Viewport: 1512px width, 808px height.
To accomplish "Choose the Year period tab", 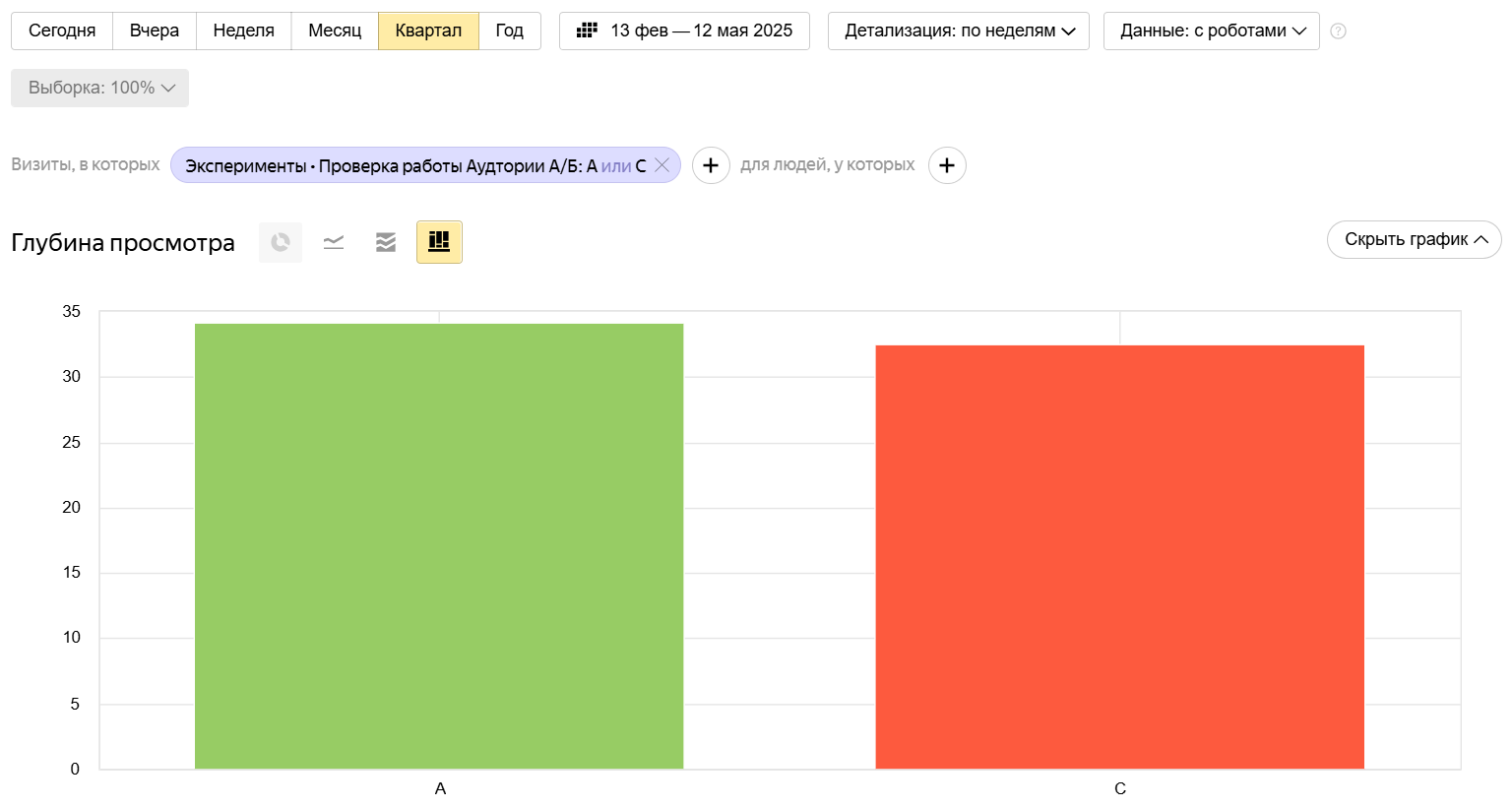I will tap(509, 31).
